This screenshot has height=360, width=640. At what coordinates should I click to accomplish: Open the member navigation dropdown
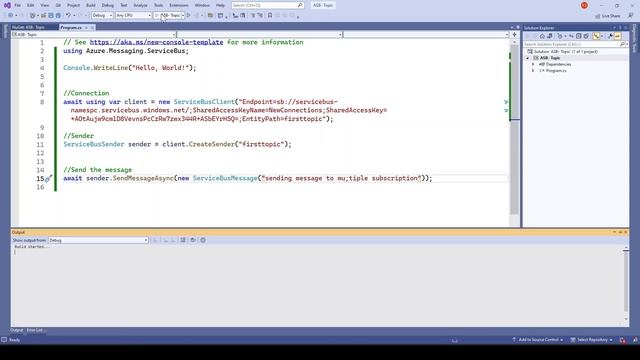pyautogui.click(x=426, y=35)
